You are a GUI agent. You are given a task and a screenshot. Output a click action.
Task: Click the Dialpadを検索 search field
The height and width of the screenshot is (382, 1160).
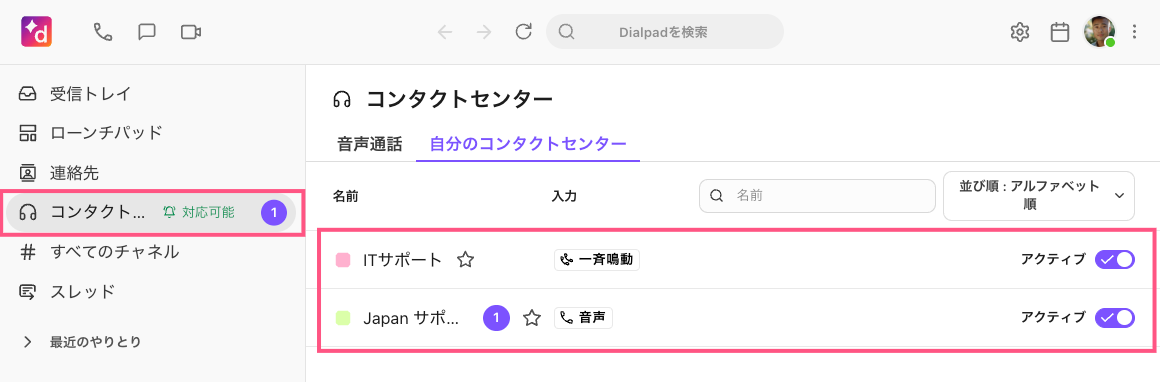coord(664,32)
